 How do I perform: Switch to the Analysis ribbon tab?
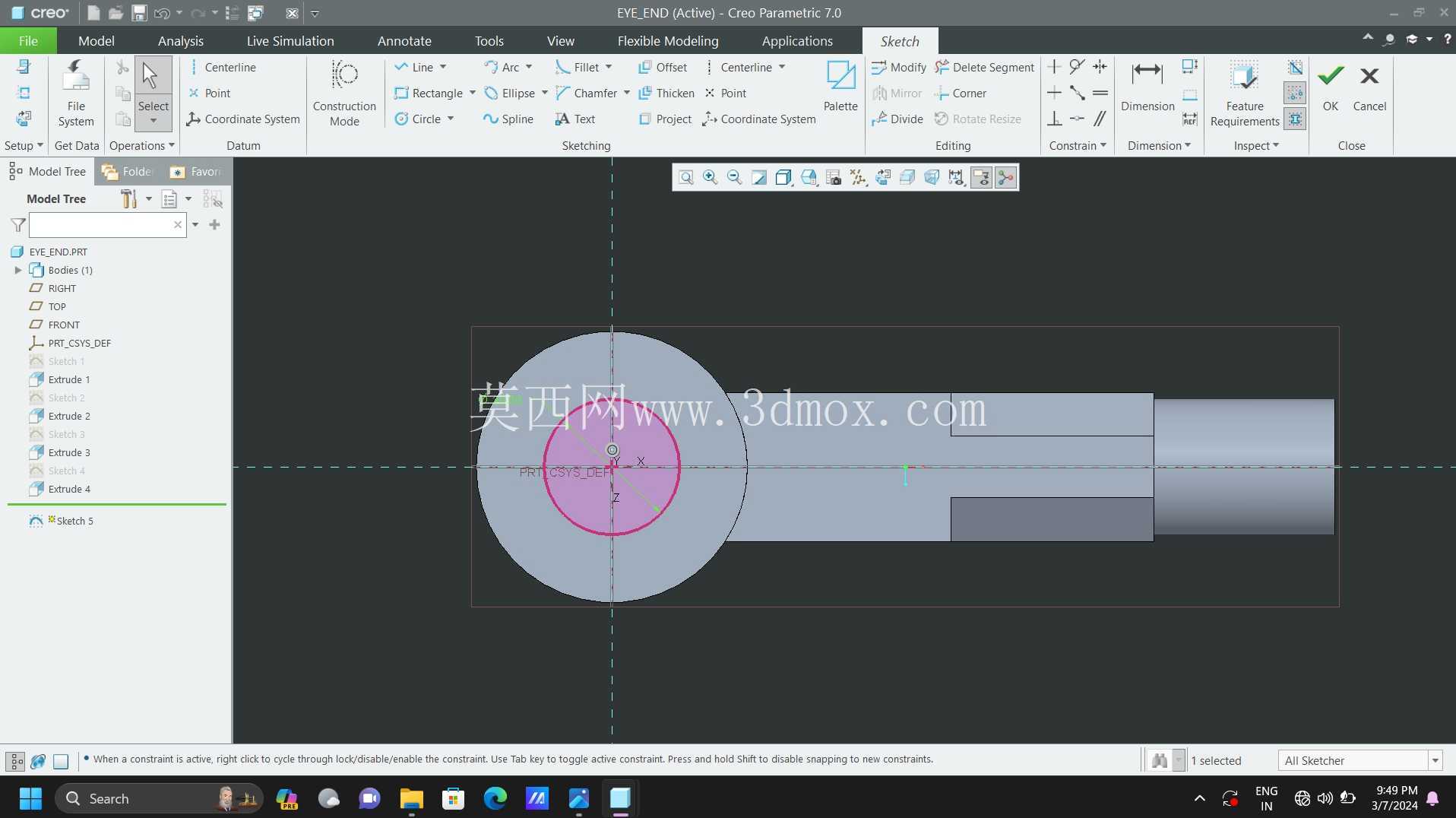(180, 41)
